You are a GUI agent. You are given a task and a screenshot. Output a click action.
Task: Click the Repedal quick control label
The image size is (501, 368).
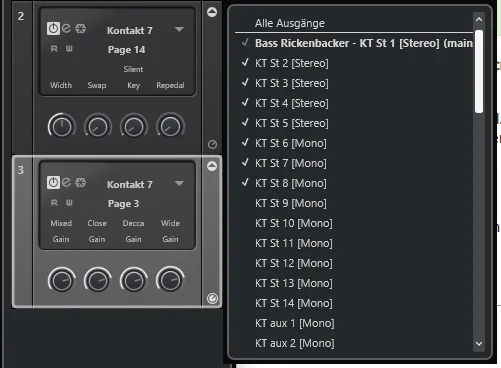coord(170,85)
